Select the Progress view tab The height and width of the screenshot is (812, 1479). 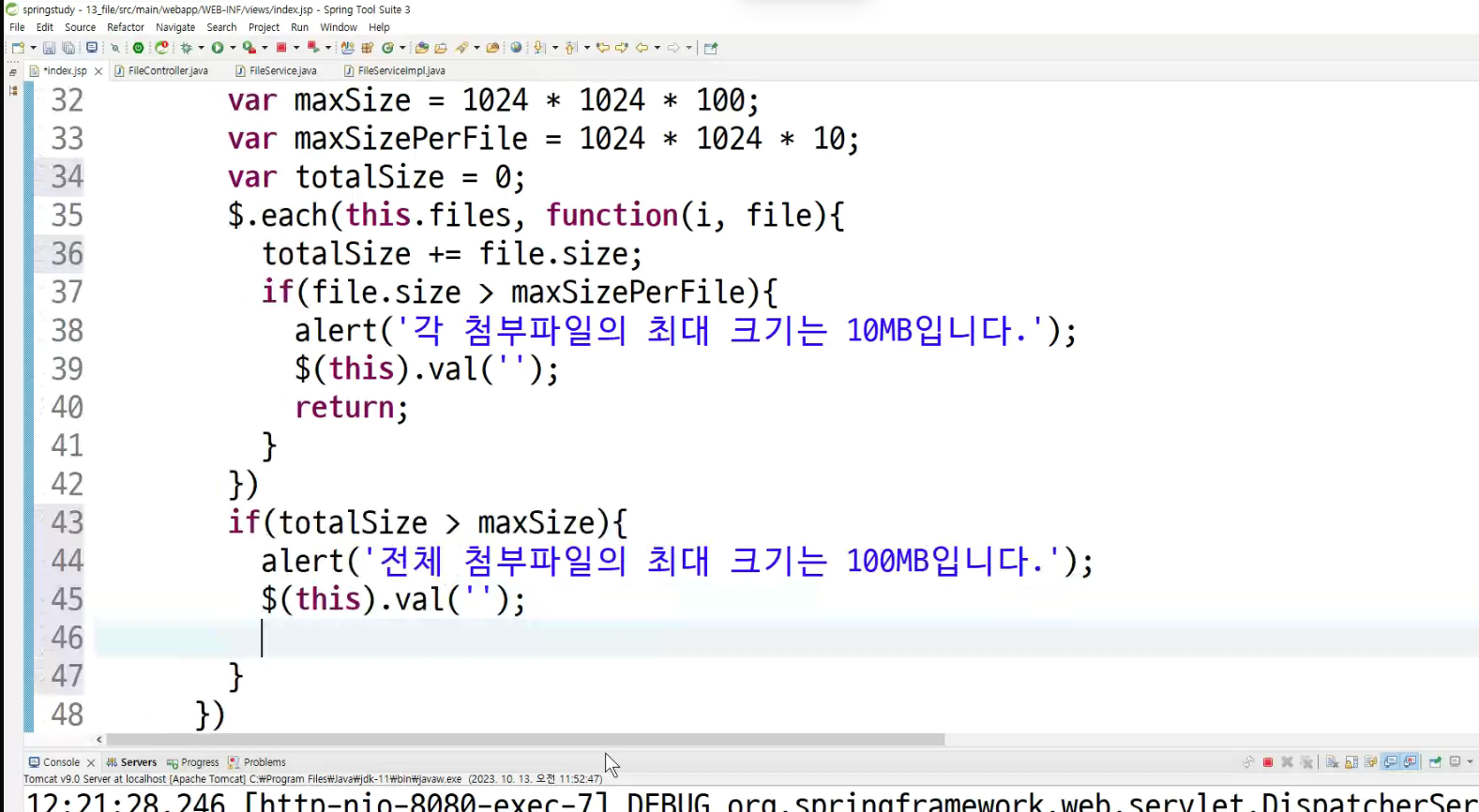(x=193, y=762)
